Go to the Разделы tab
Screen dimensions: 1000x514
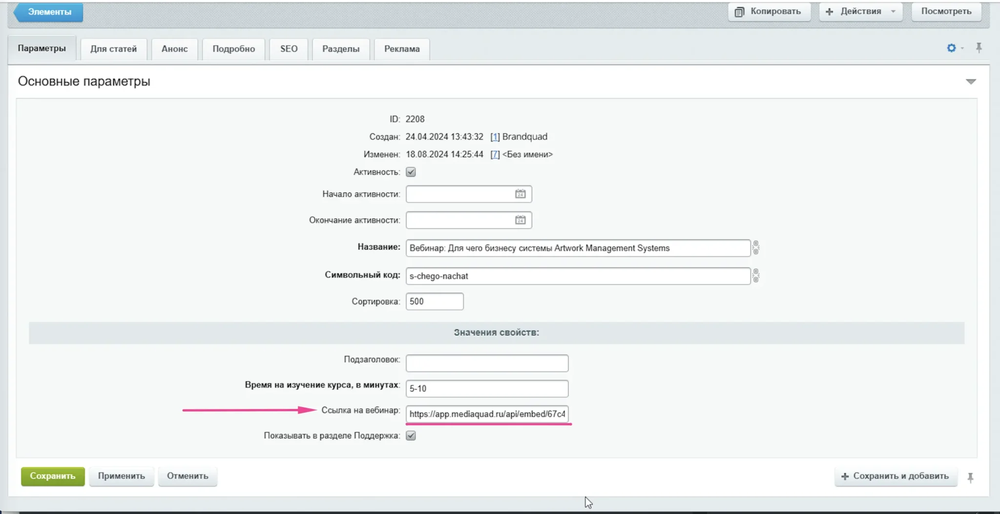tap(341, 49)
